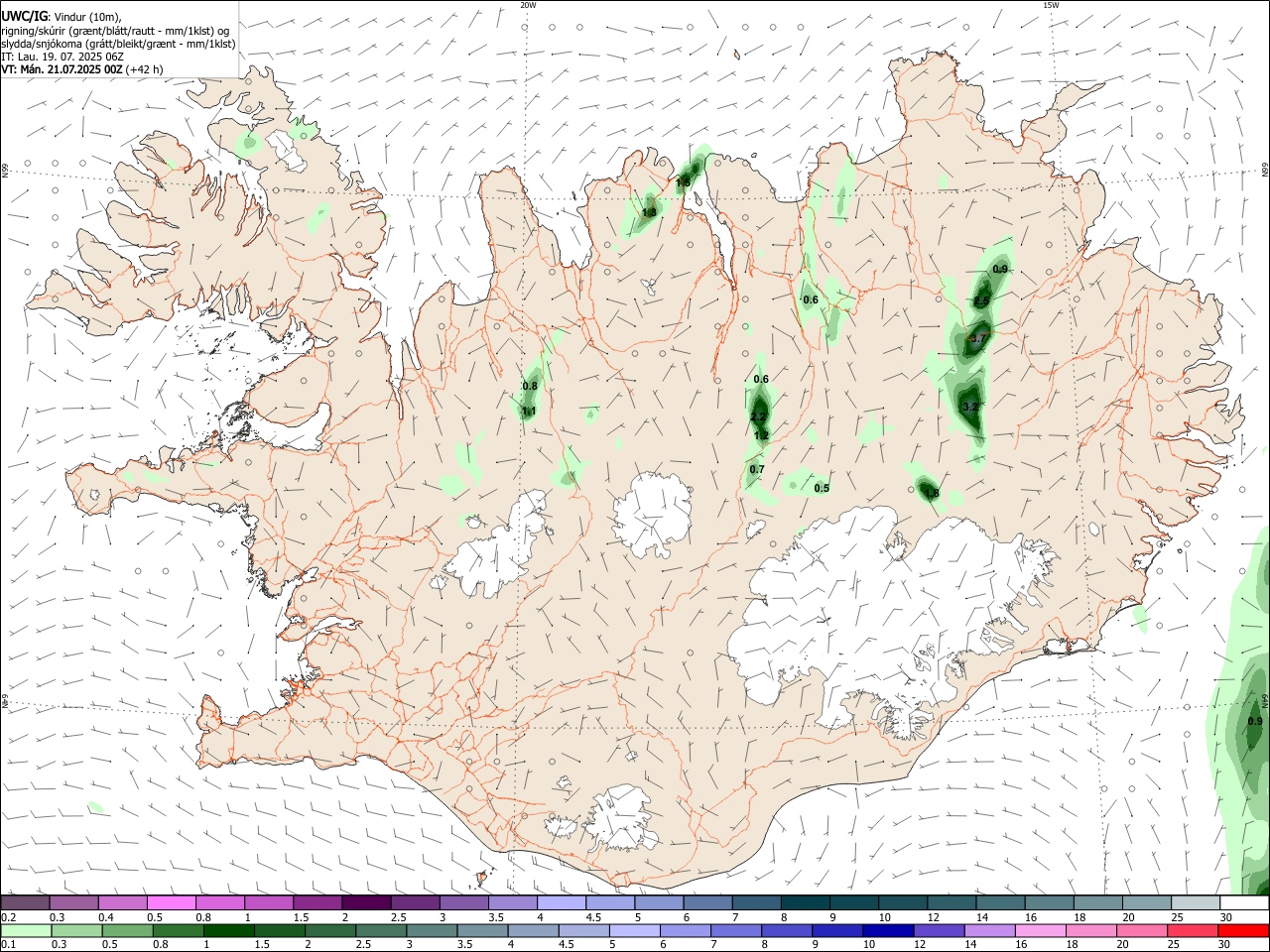Viewport: 1270px width, 952px height.
Task: Click the 2.5 precipitation value on the map
Action: point(981,300)
